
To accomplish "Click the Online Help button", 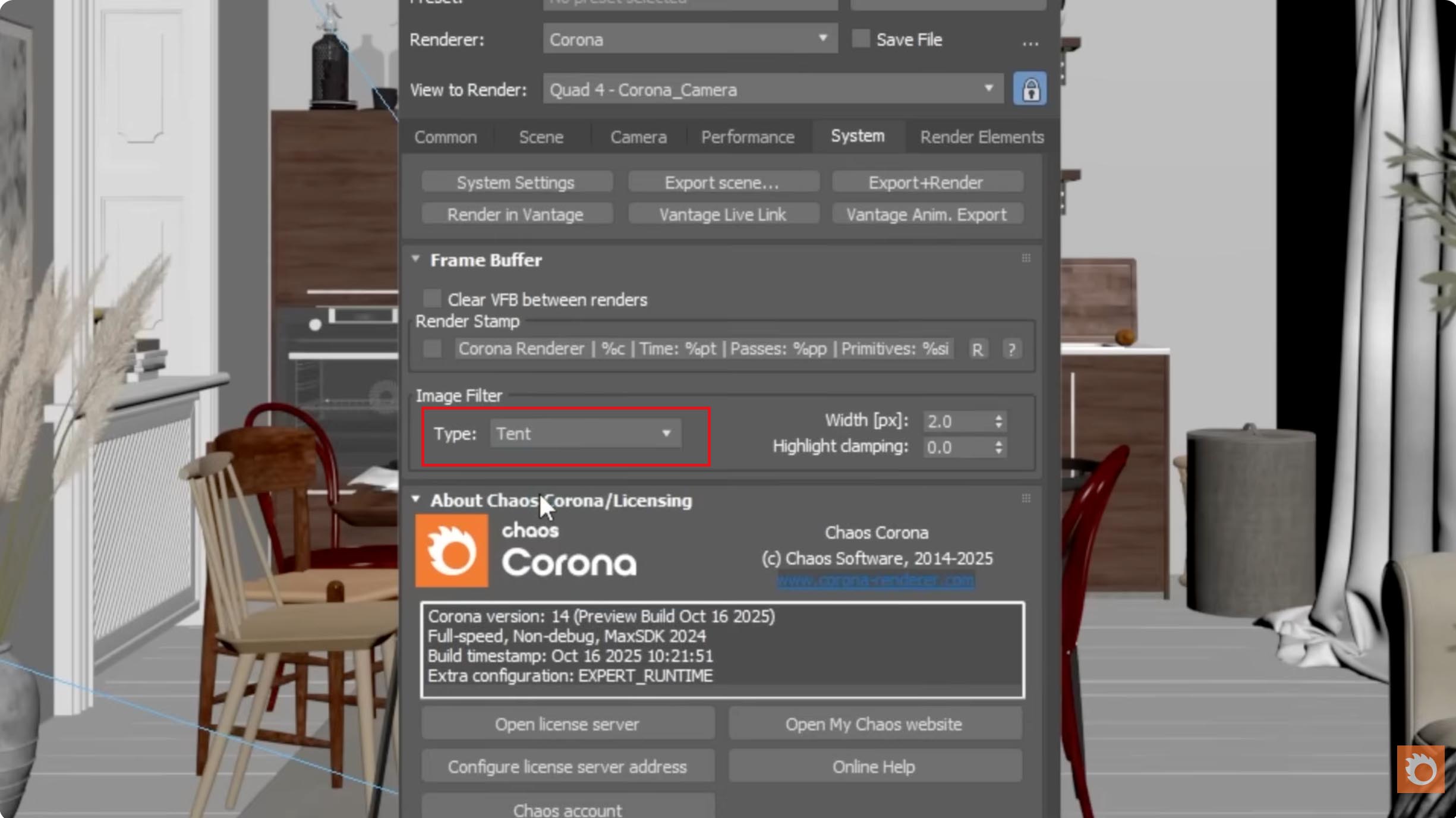I will [x=874, y=766].
